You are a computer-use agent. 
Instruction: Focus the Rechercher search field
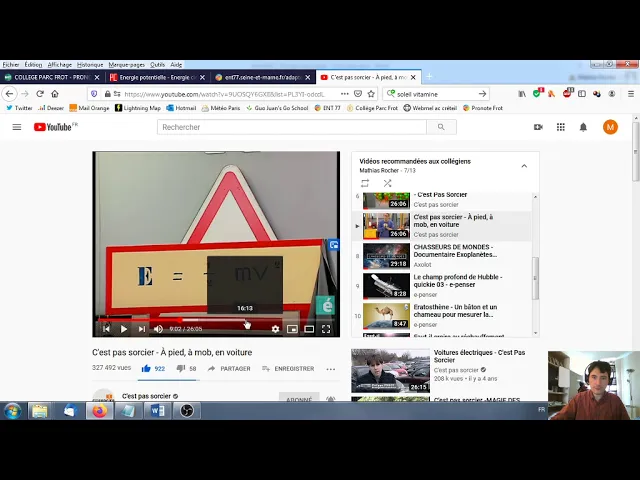[292, 127]
